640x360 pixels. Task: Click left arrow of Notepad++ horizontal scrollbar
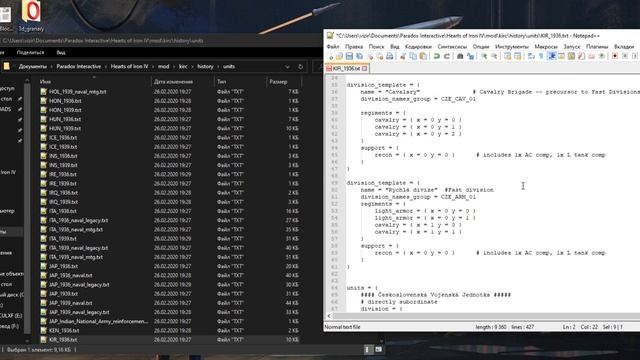[329, 316]
